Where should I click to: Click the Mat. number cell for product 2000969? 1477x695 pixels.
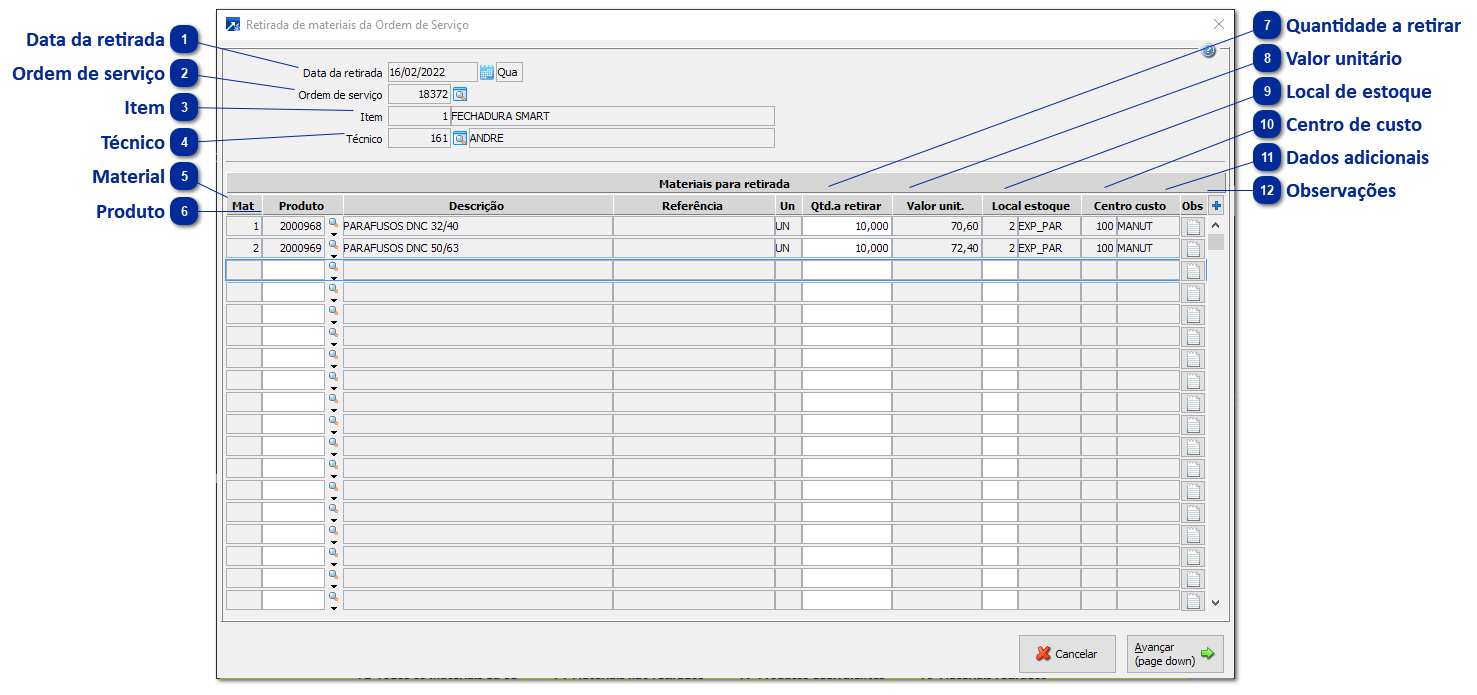click(244, 249)
